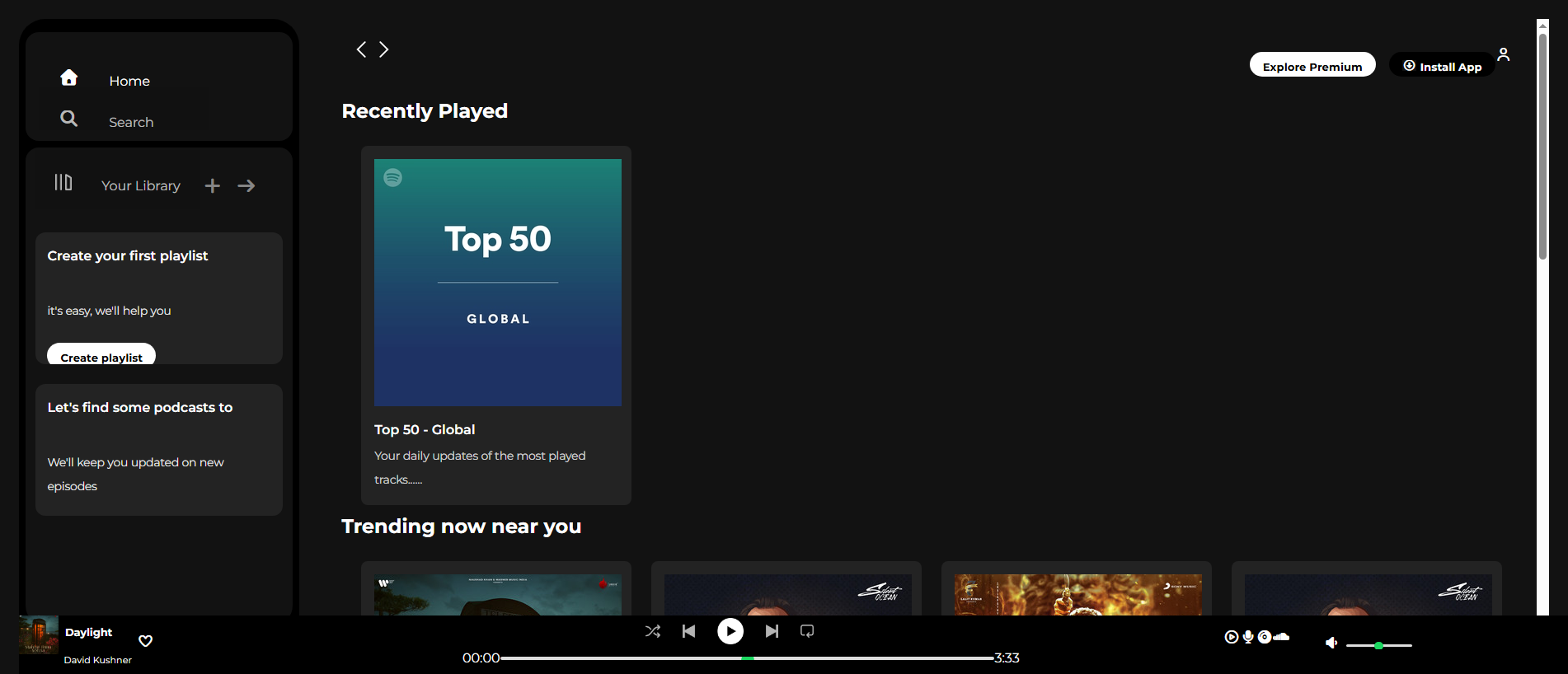Click the Explore Premium button
Screen dimensions: 1568x674
click(x=1312, y=64)
